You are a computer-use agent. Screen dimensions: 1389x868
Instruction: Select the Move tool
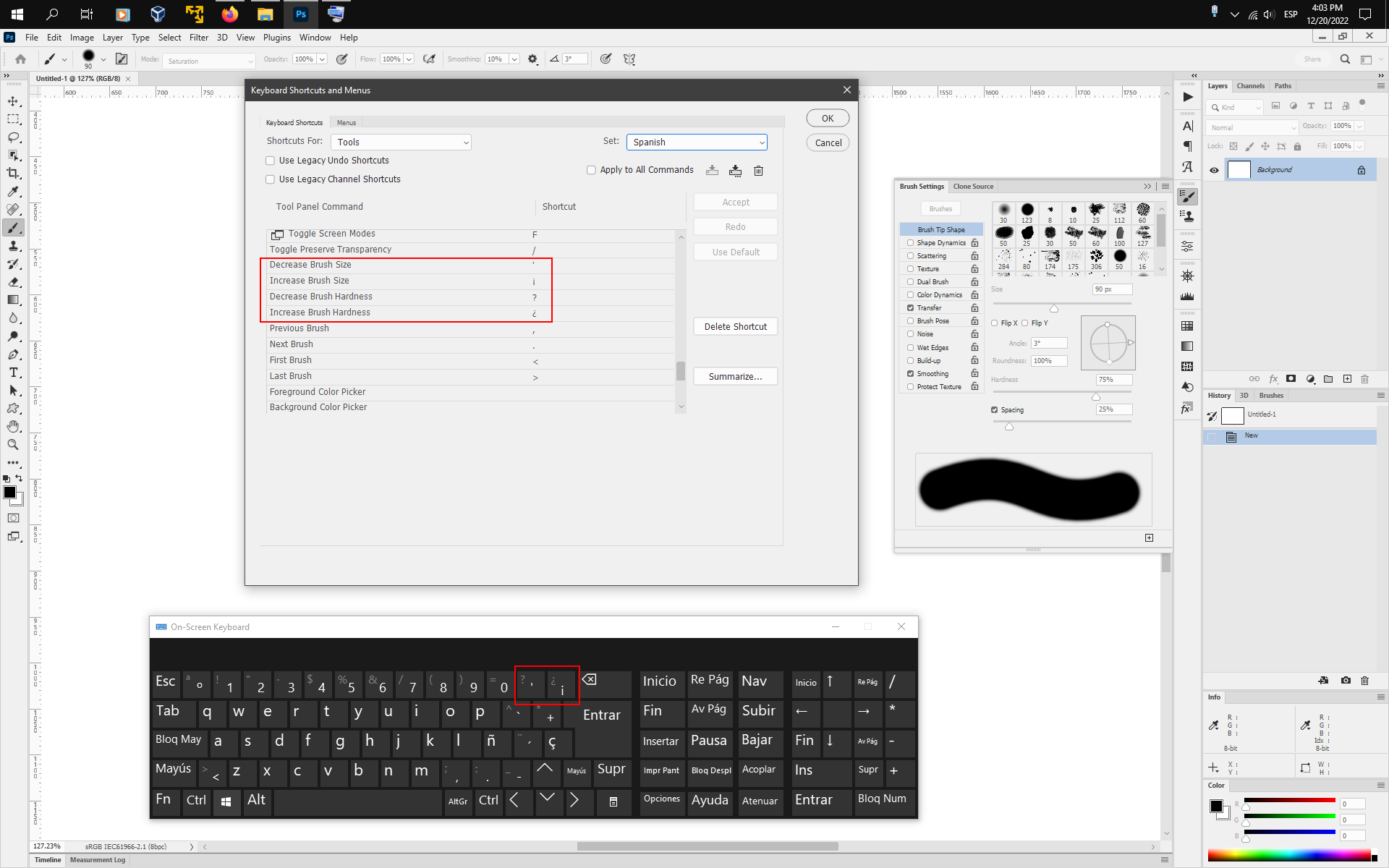pyautogui.click(x=13, y=101)
